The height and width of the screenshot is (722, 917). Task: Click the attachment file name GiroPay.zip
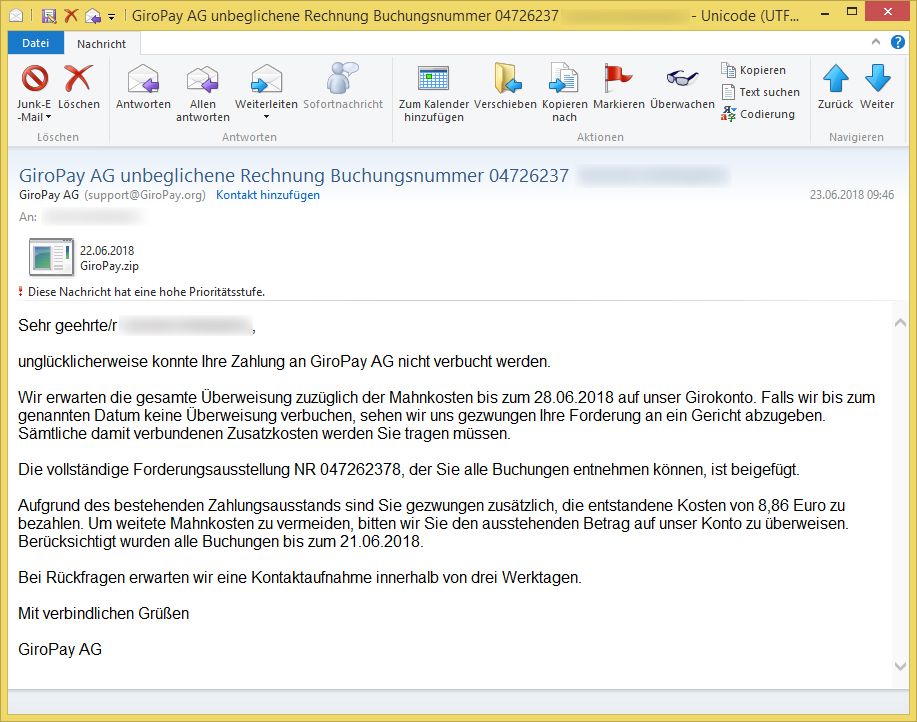[109, 266]
